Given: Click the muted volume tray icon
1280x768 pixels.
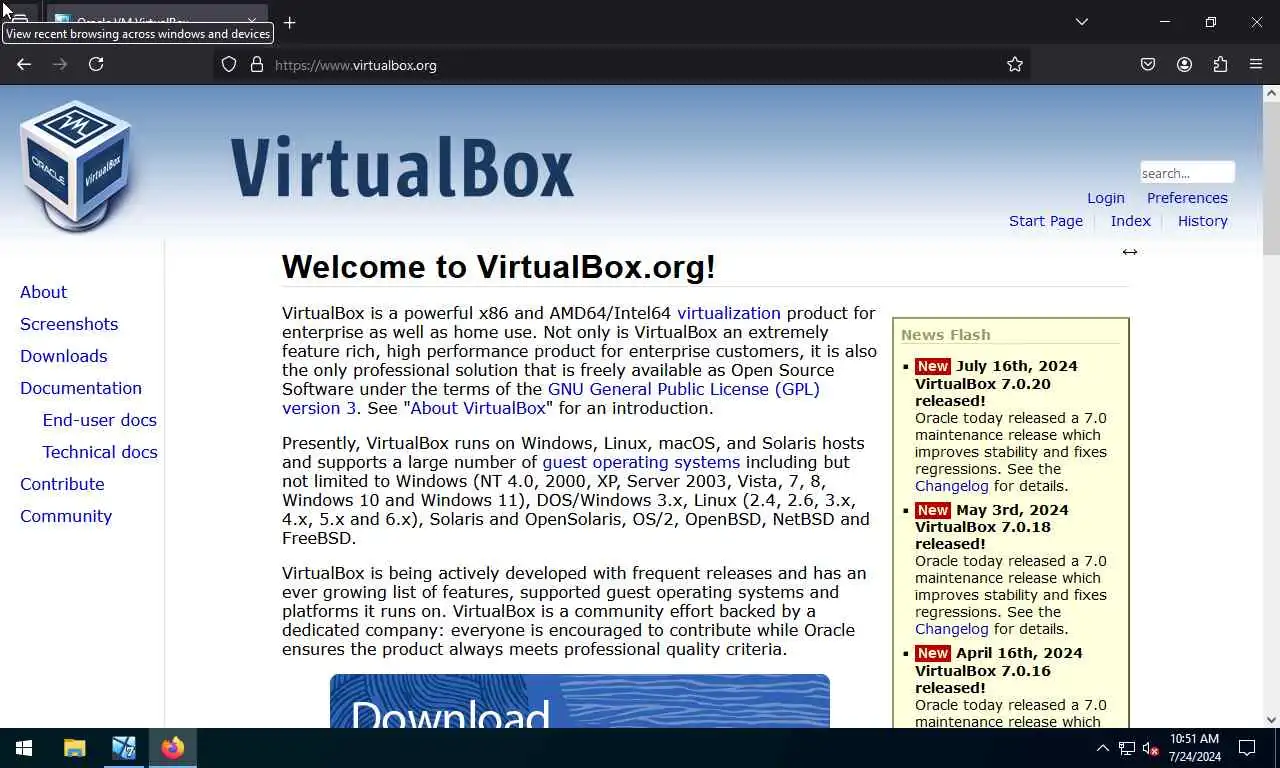Looking at the screenshot, I should [x=1151, y=748].
